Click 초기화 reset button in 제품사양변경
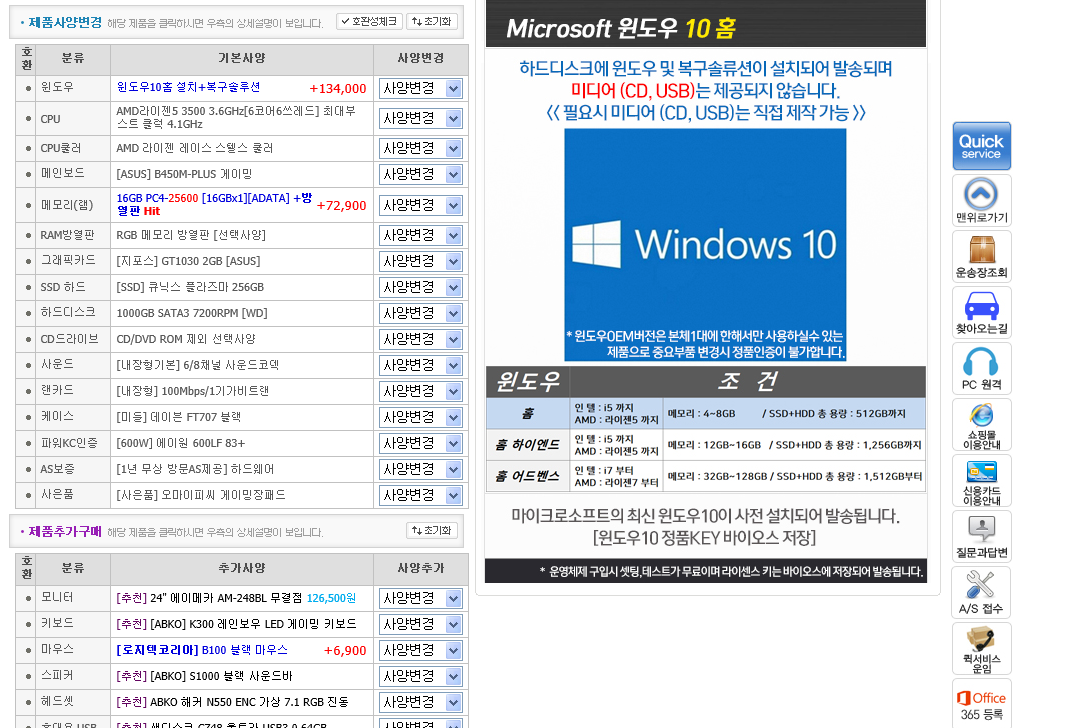Screen dimensions: 1092x728 point(432,22)
